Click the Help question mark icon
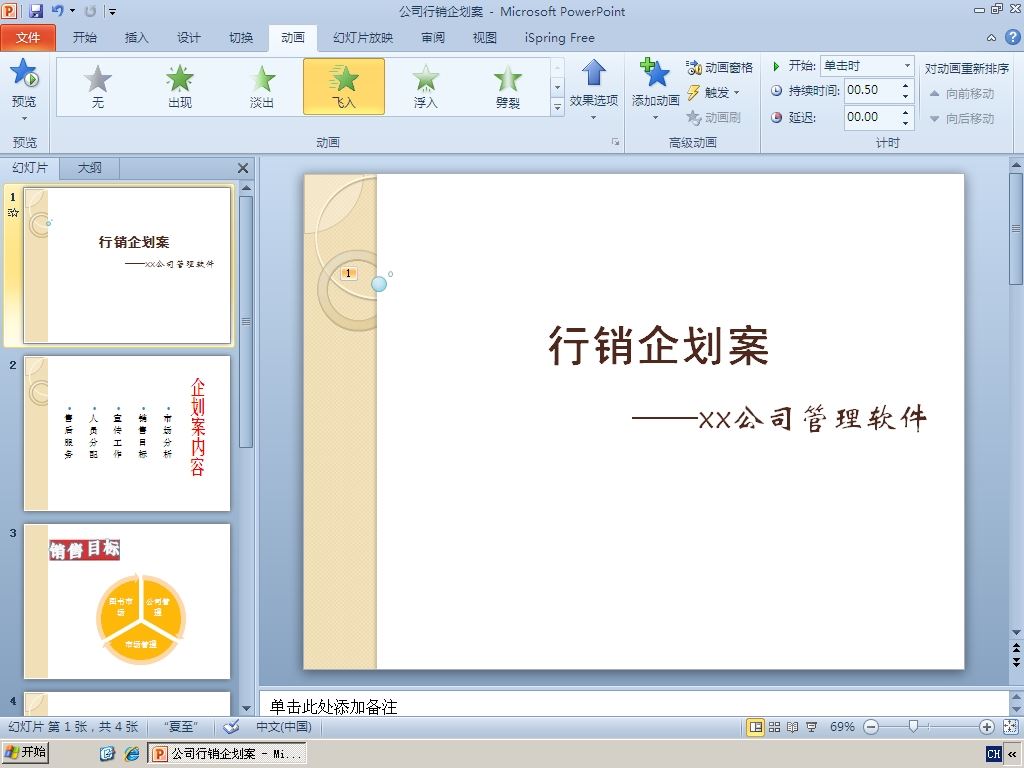The image size is (1024, 768). click(1012, 37)
